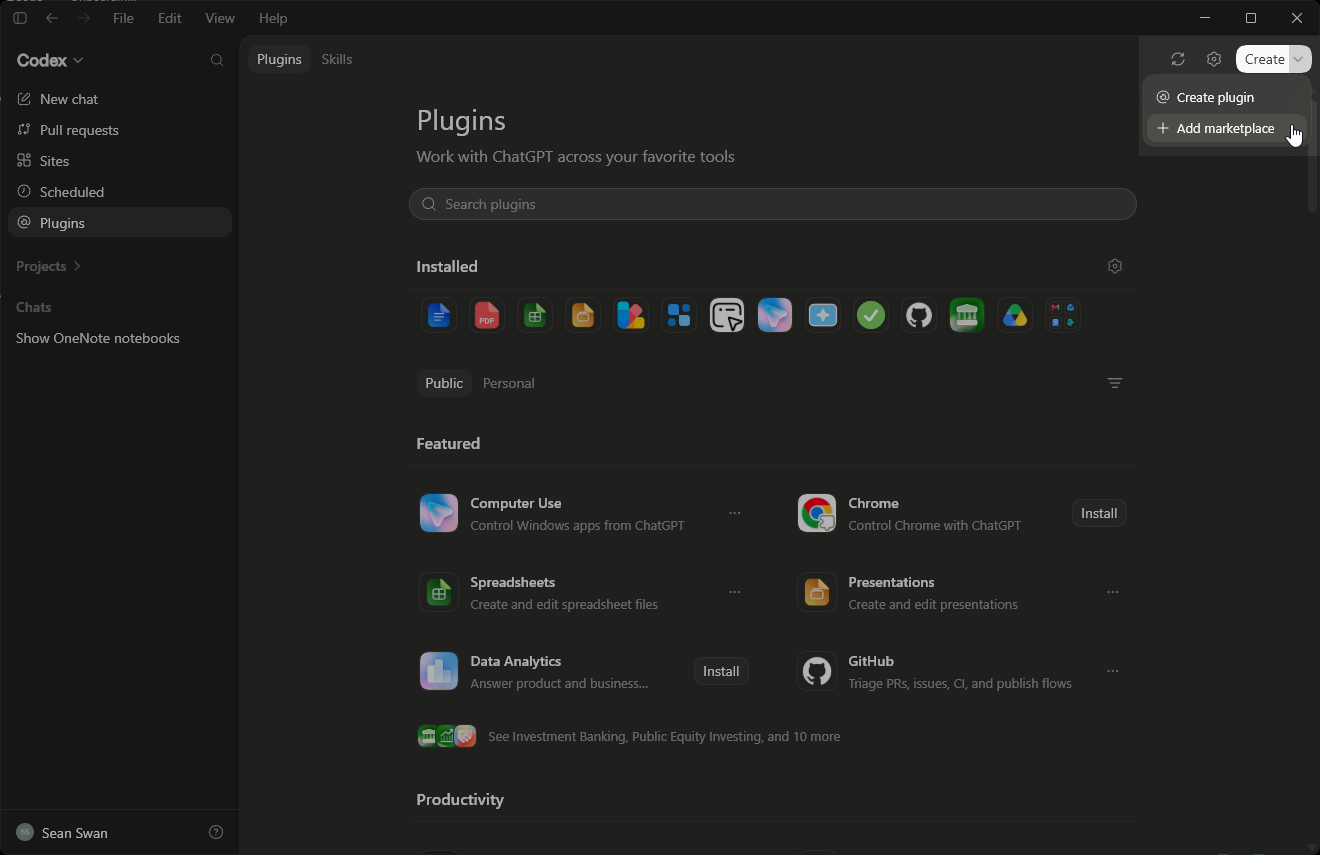The image size is (1320, 855).
Task: Open installed Gmail multi-app plugin icon
Action: point(1063,316)
